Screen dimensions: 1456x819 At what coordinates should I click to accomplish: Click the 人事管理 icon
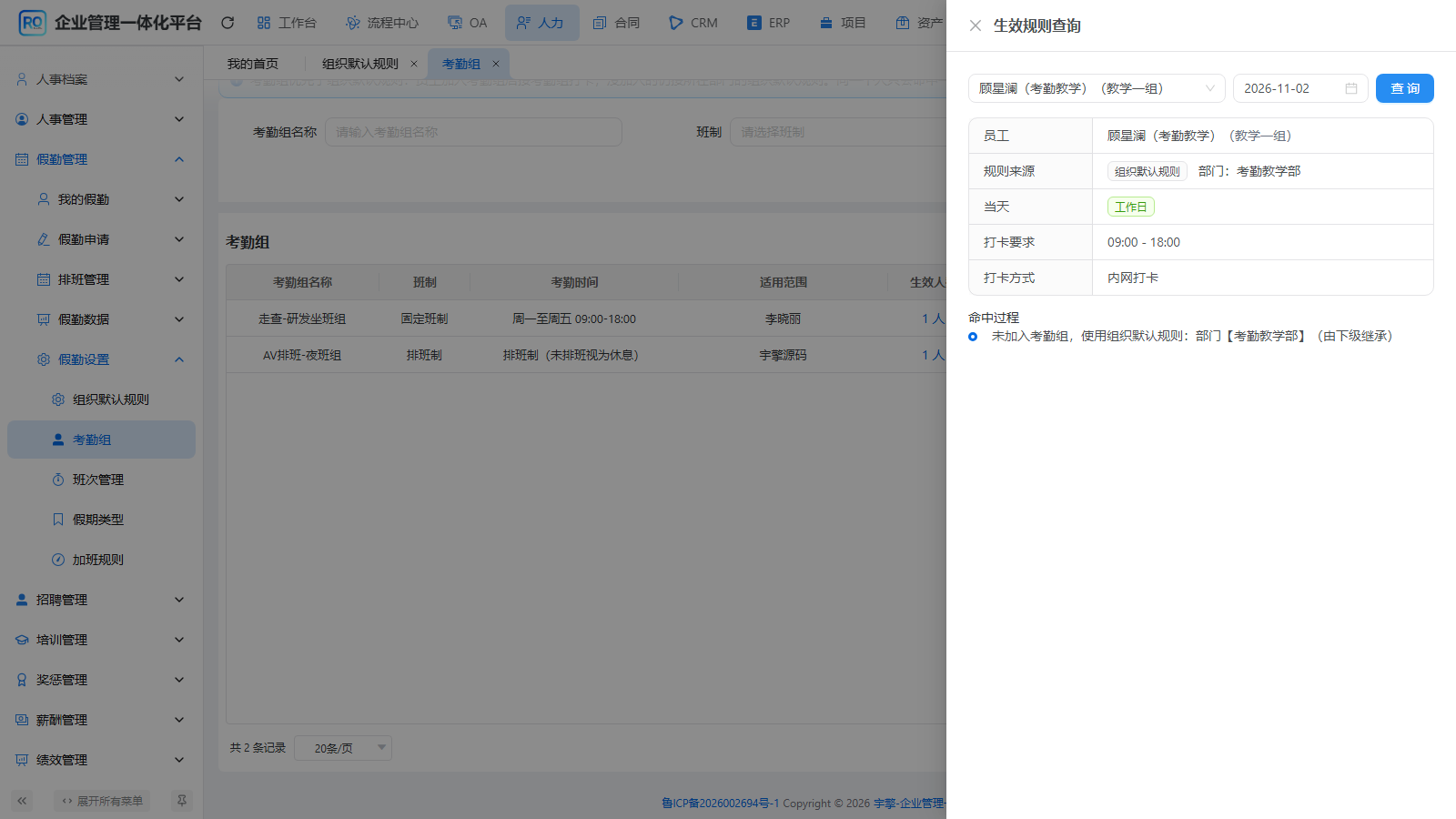pos(22,119)
